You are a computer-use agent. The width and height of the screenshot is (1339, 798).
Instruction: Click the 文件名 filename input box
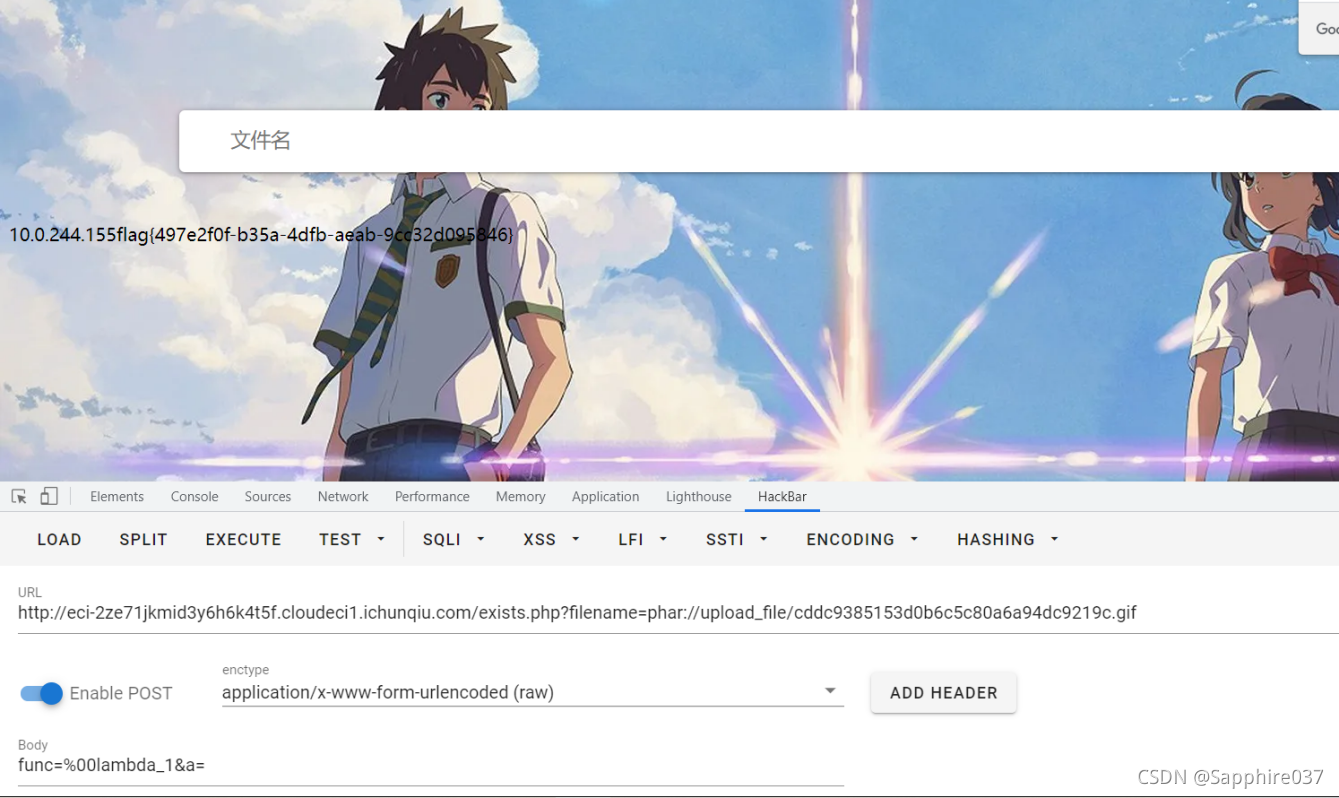(759, 141)
